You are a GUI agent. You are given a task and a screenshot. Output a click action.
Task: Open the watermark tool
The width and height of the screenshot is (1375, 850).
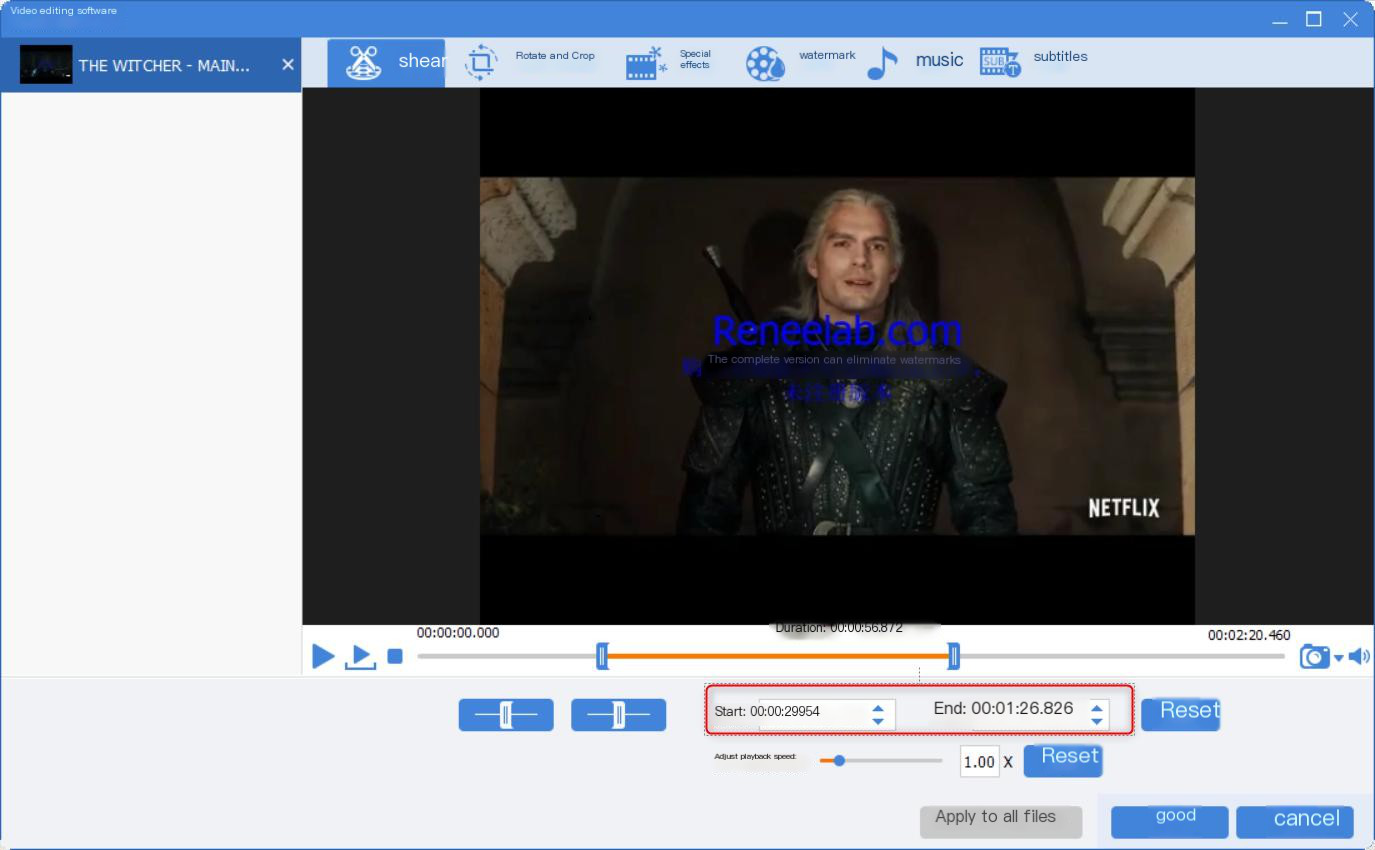(800, 63)
